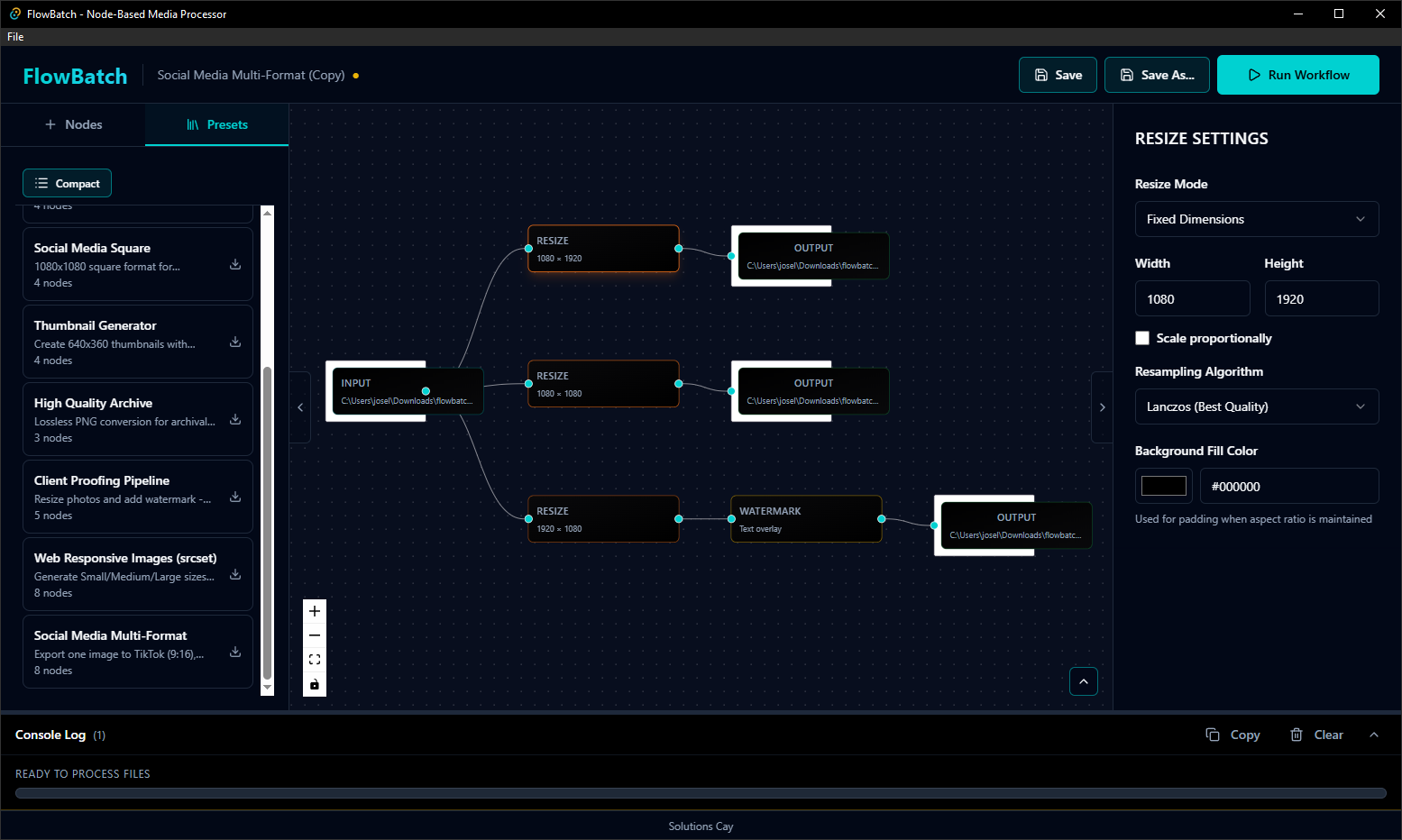Switch preset list to Compact view
Screen dimensions: 1402x840
(67, 183)
